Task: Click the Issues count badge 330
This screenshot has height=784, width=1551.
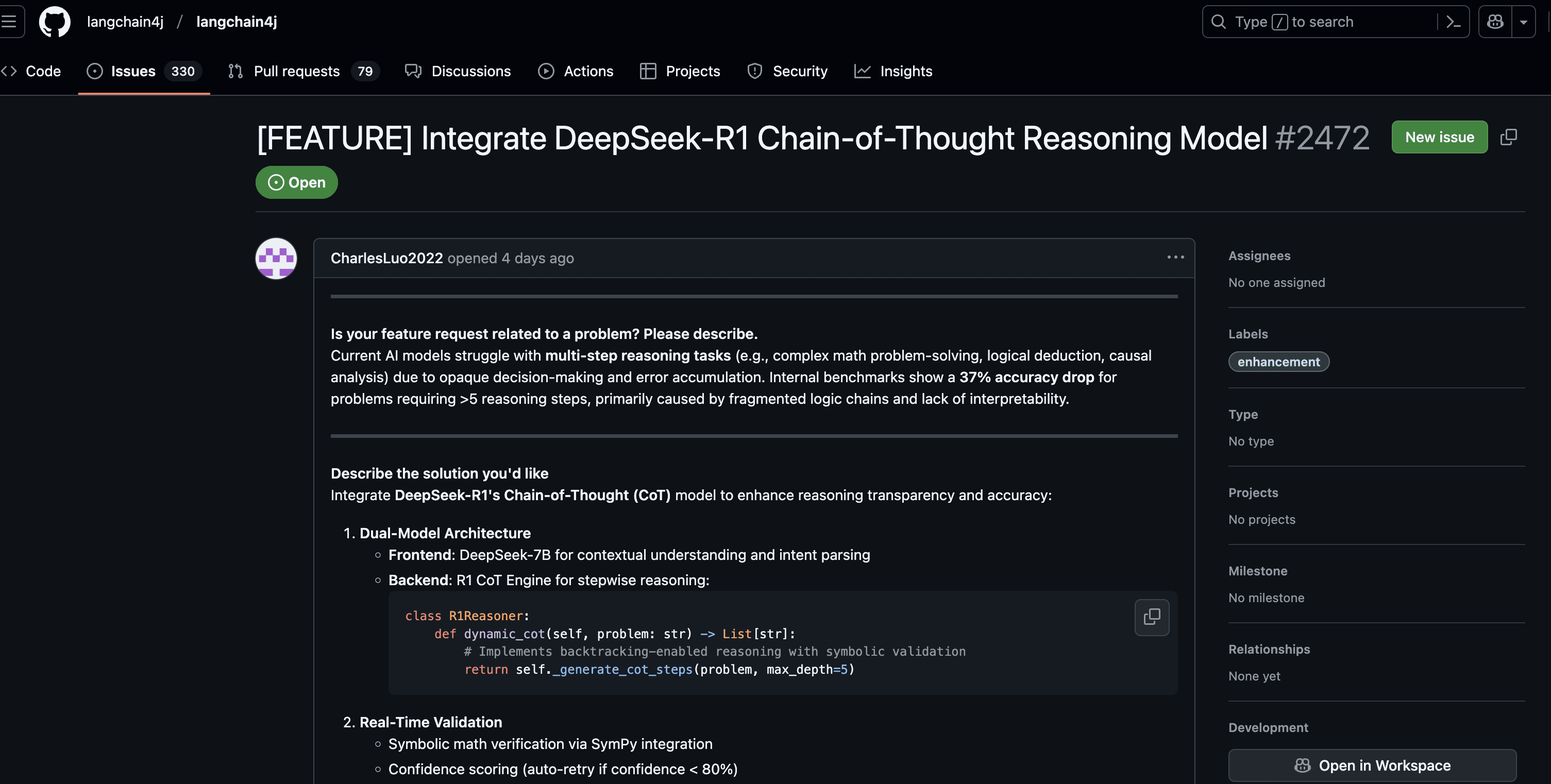Action: coord(183,71)
